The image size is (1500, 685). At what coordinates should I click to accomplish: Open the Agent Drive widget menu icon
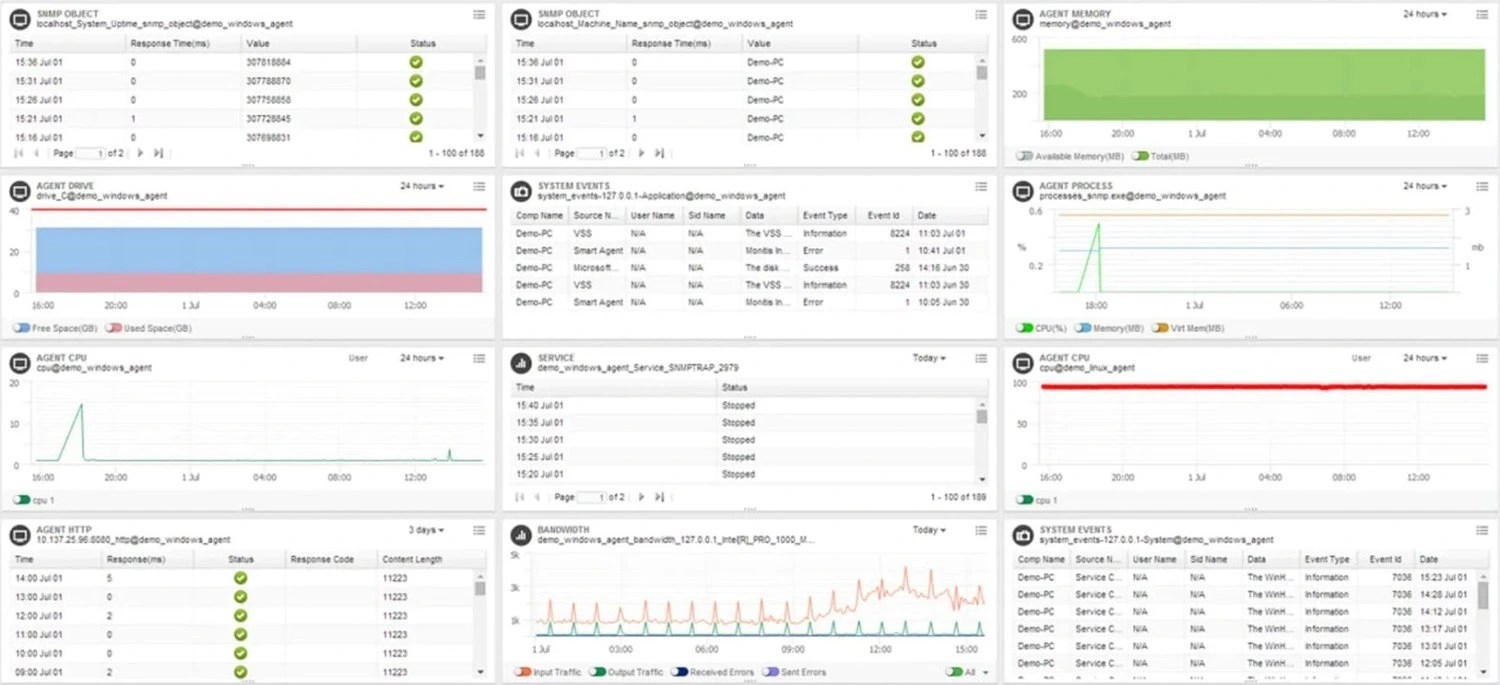pos(479,186)
